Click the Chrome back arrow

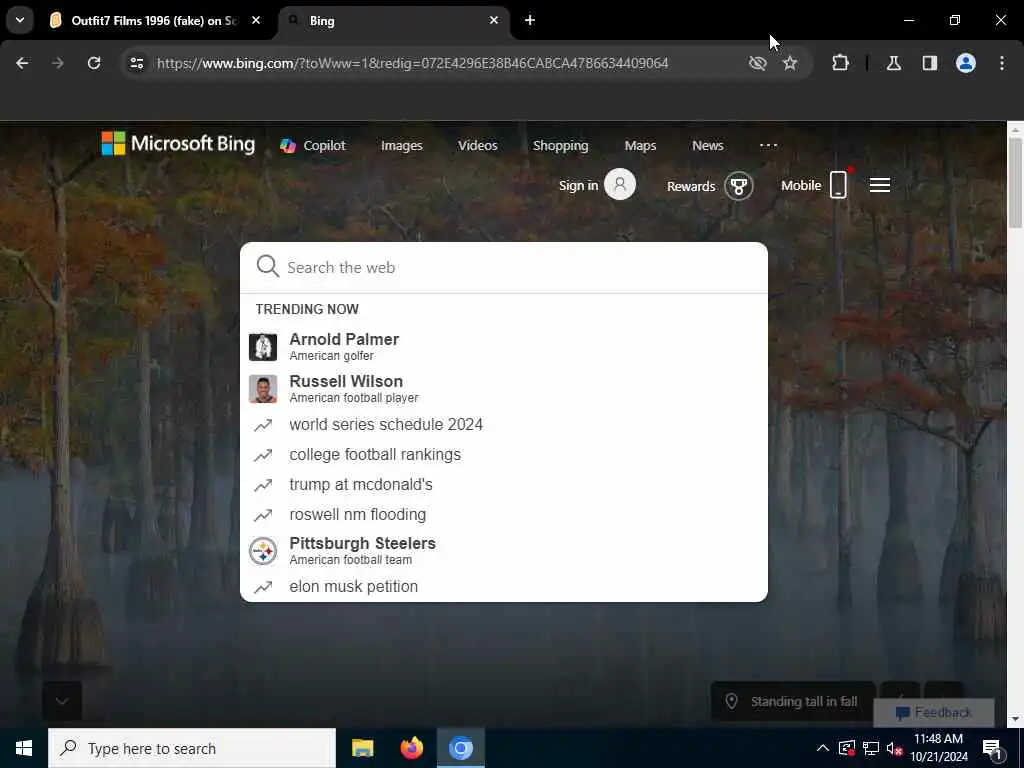tap(22, 63)
